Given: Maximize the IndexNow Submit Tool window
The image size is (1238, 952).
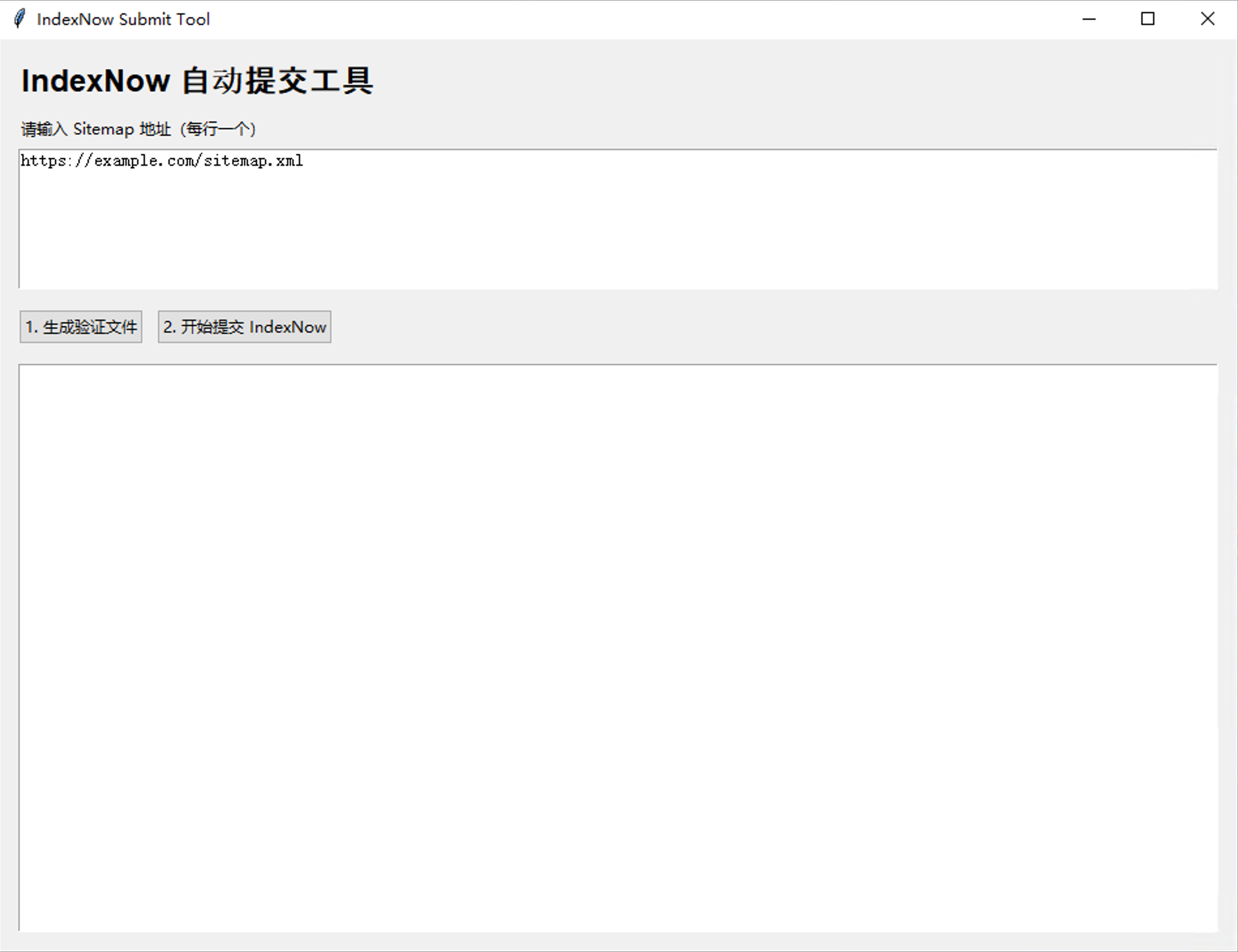Looking at the screenshot, I should coord(1148,19).
